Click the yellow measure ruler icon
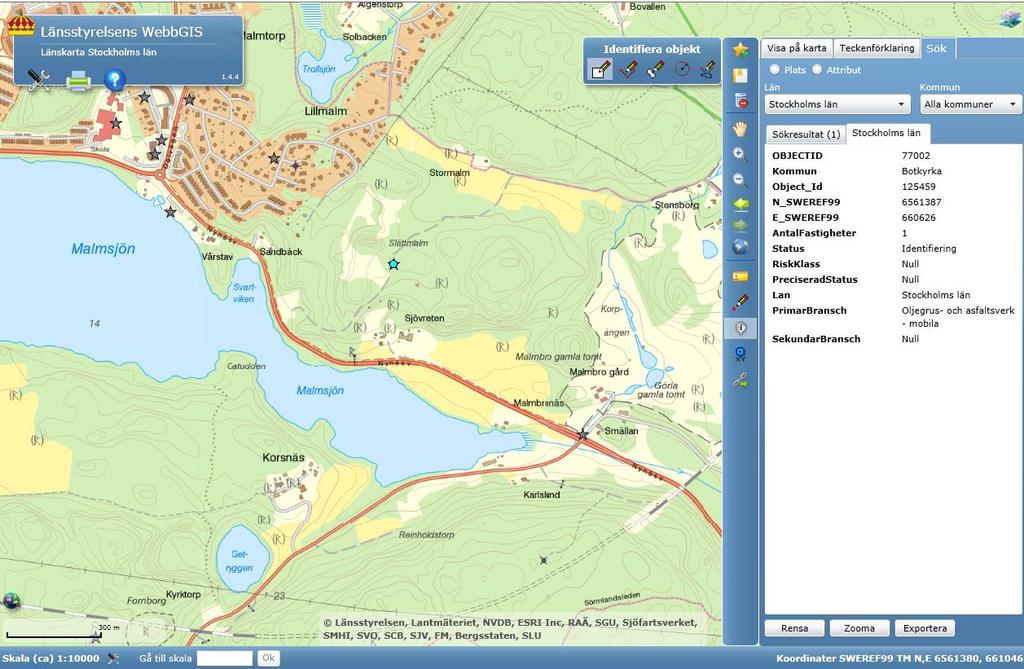Viewport: 1024px width, 669px height. pyautogui.click(x=740, y=276)
